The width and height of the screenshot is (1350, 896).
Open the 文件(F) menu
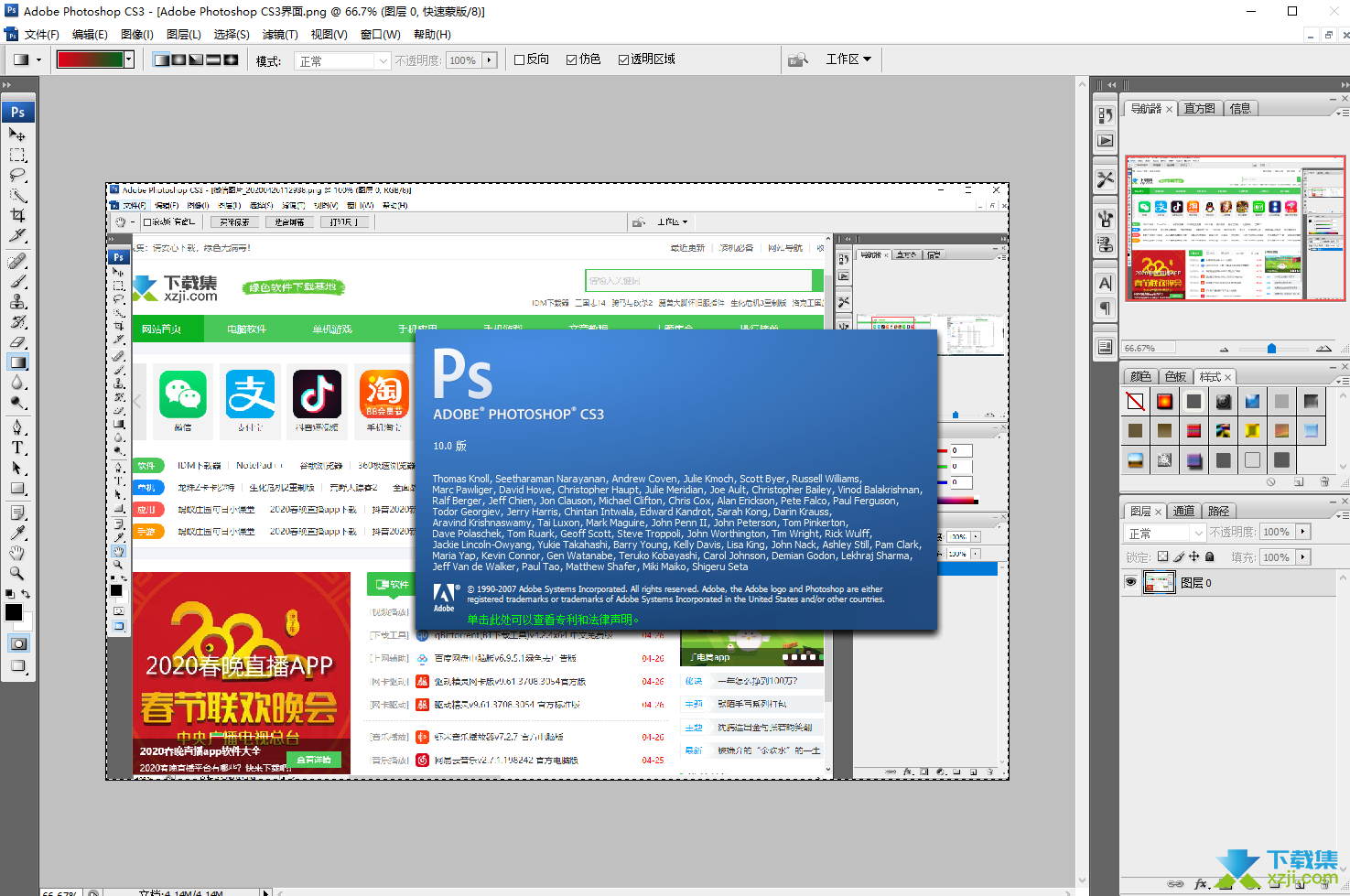coord(41,34)
